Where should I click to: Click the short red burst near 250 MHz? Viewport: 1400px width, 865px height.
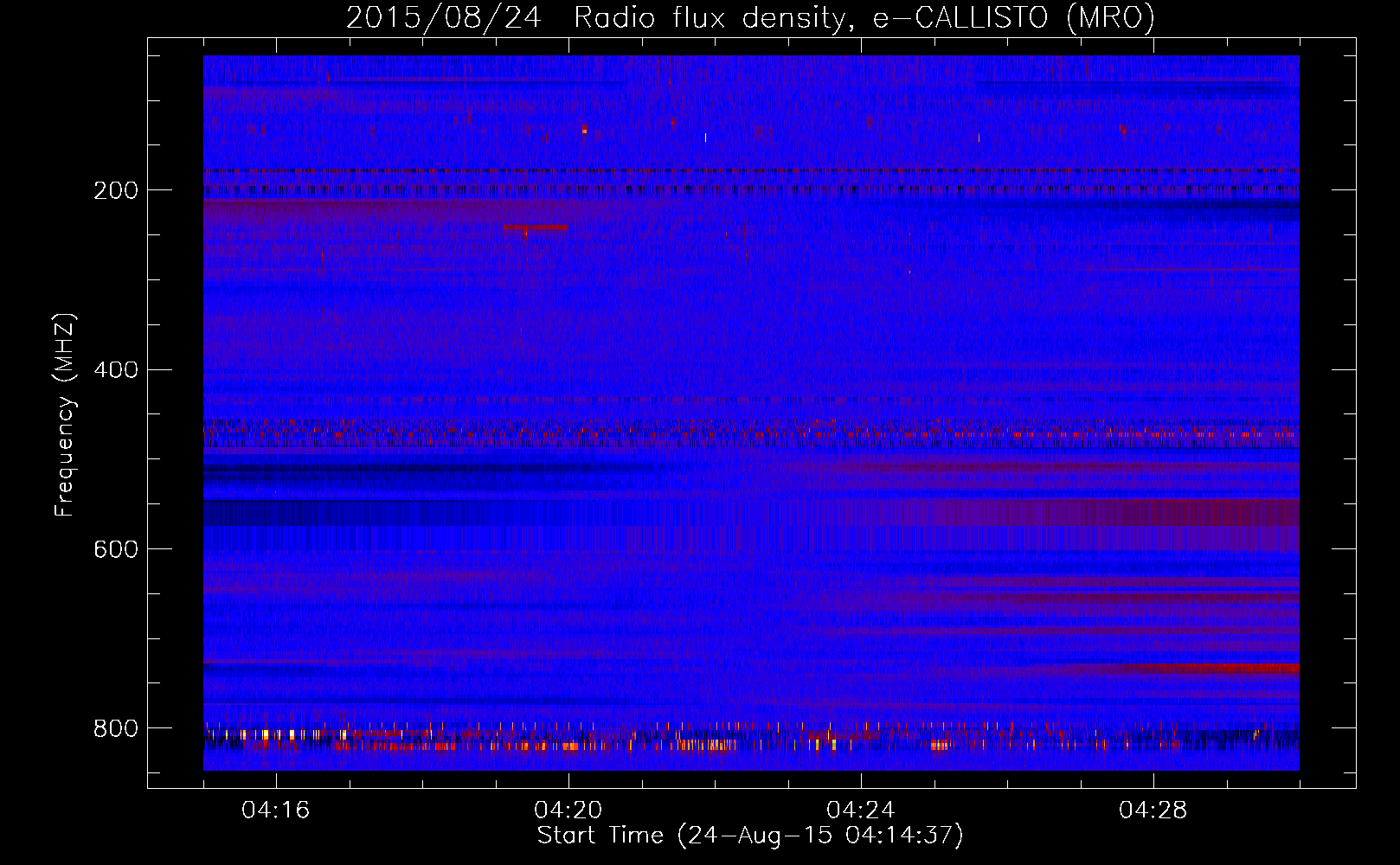point(536,227)
